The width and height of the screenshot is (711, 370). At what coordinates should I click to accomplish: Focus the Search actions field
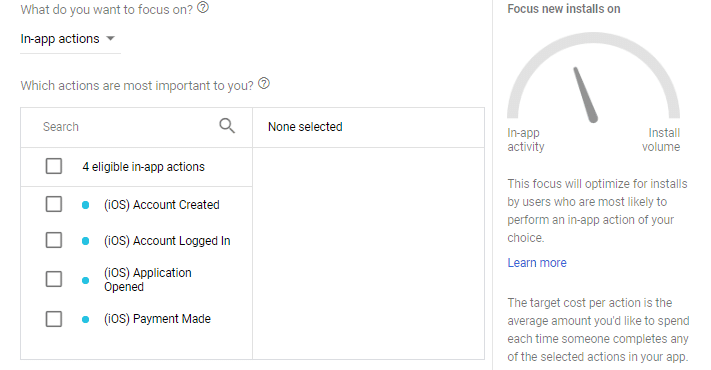pos(129,127)
